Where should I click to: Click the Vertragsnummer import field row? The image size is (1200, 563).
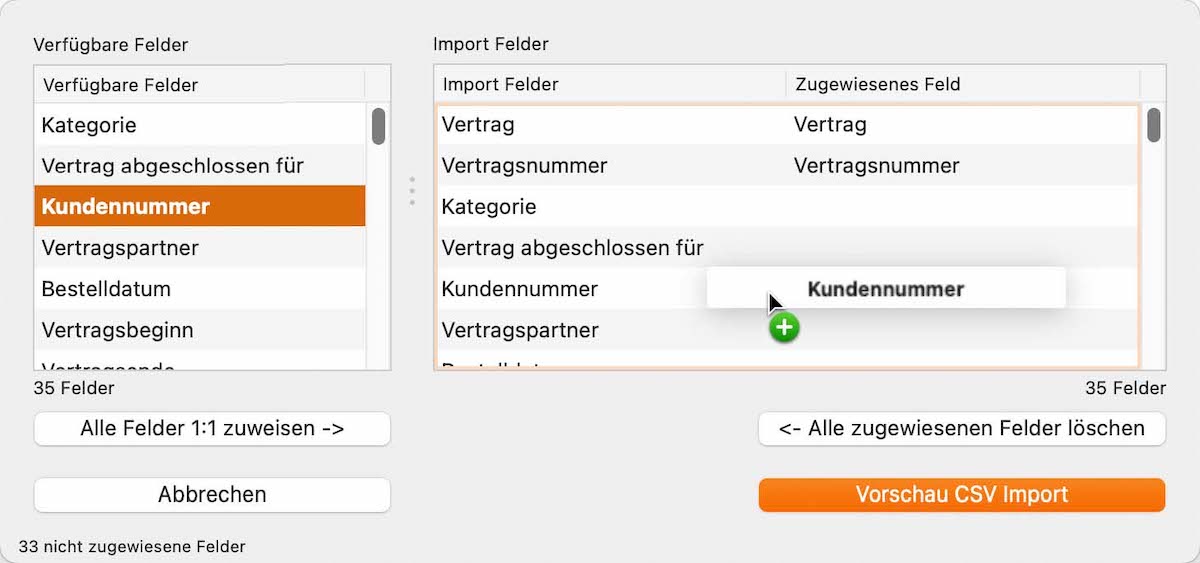(787, 165)
